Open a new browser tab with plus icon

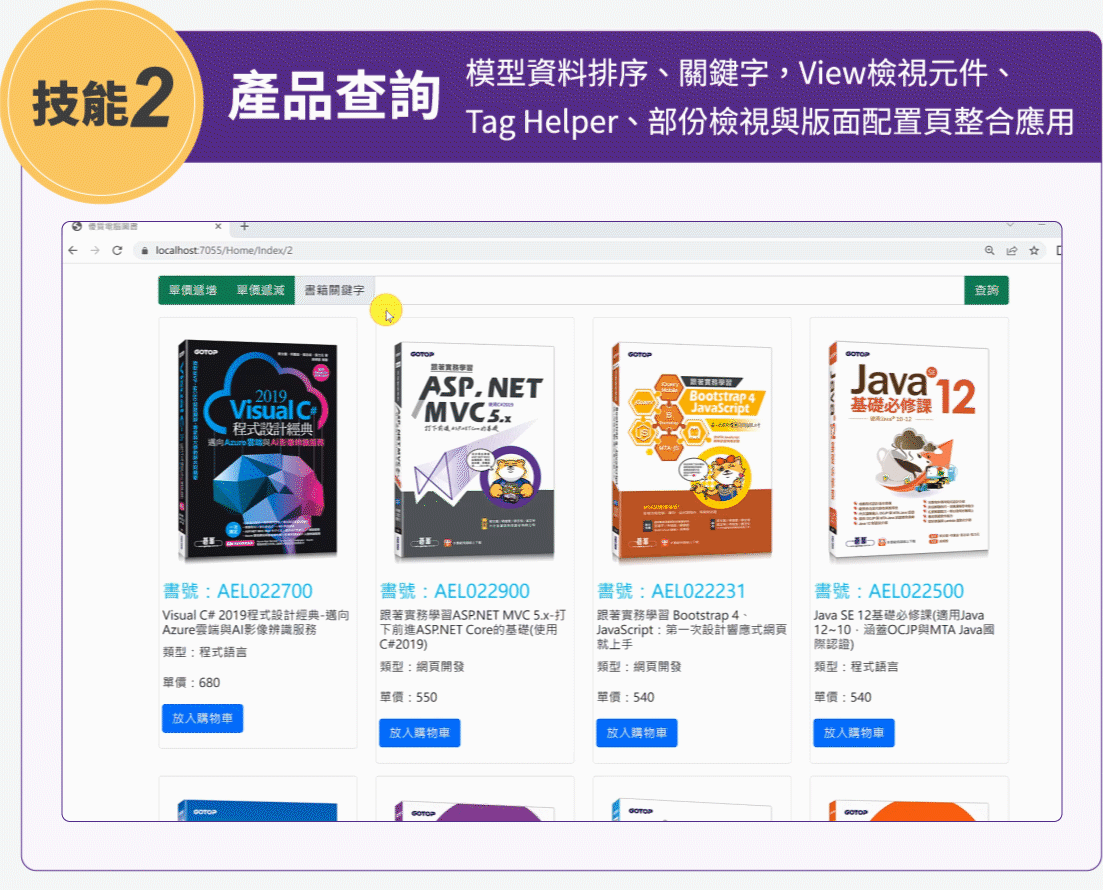pyautogui.click(x=244, y=227)
